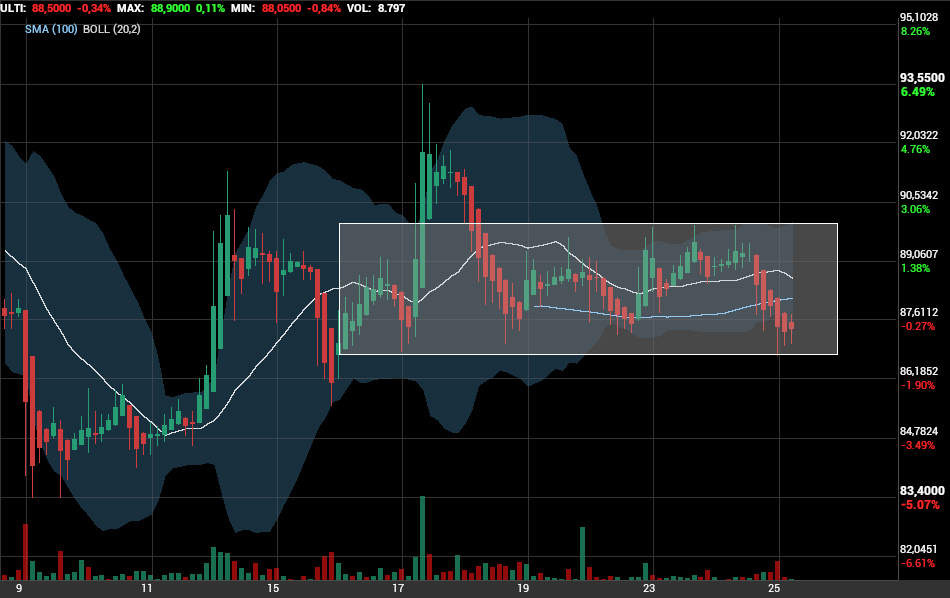Click the tallest green volume bar
The image size is (950, 598).
(x=422, y=538)
